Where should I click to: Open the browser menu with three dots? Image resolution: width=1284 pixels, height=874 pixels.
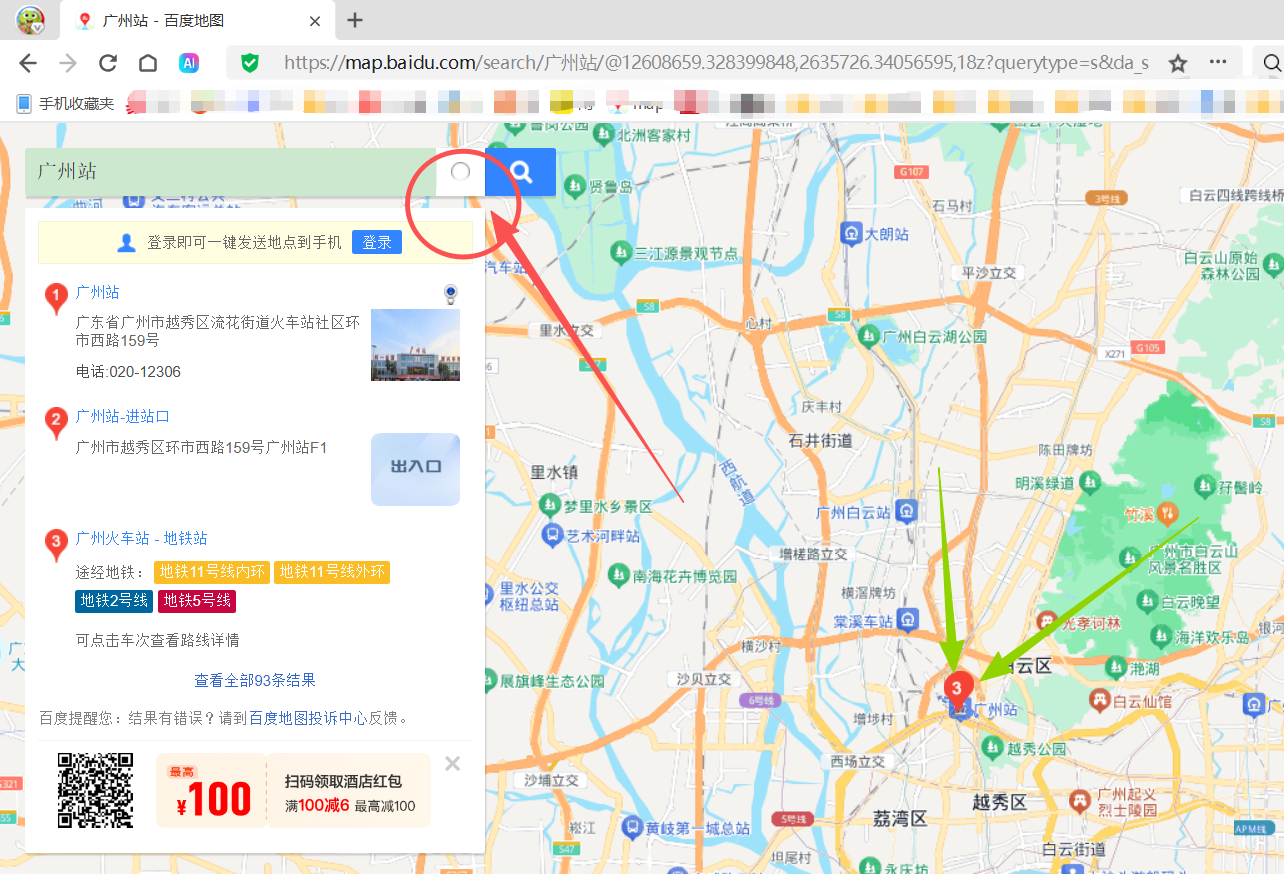(x=1219, y=62)
